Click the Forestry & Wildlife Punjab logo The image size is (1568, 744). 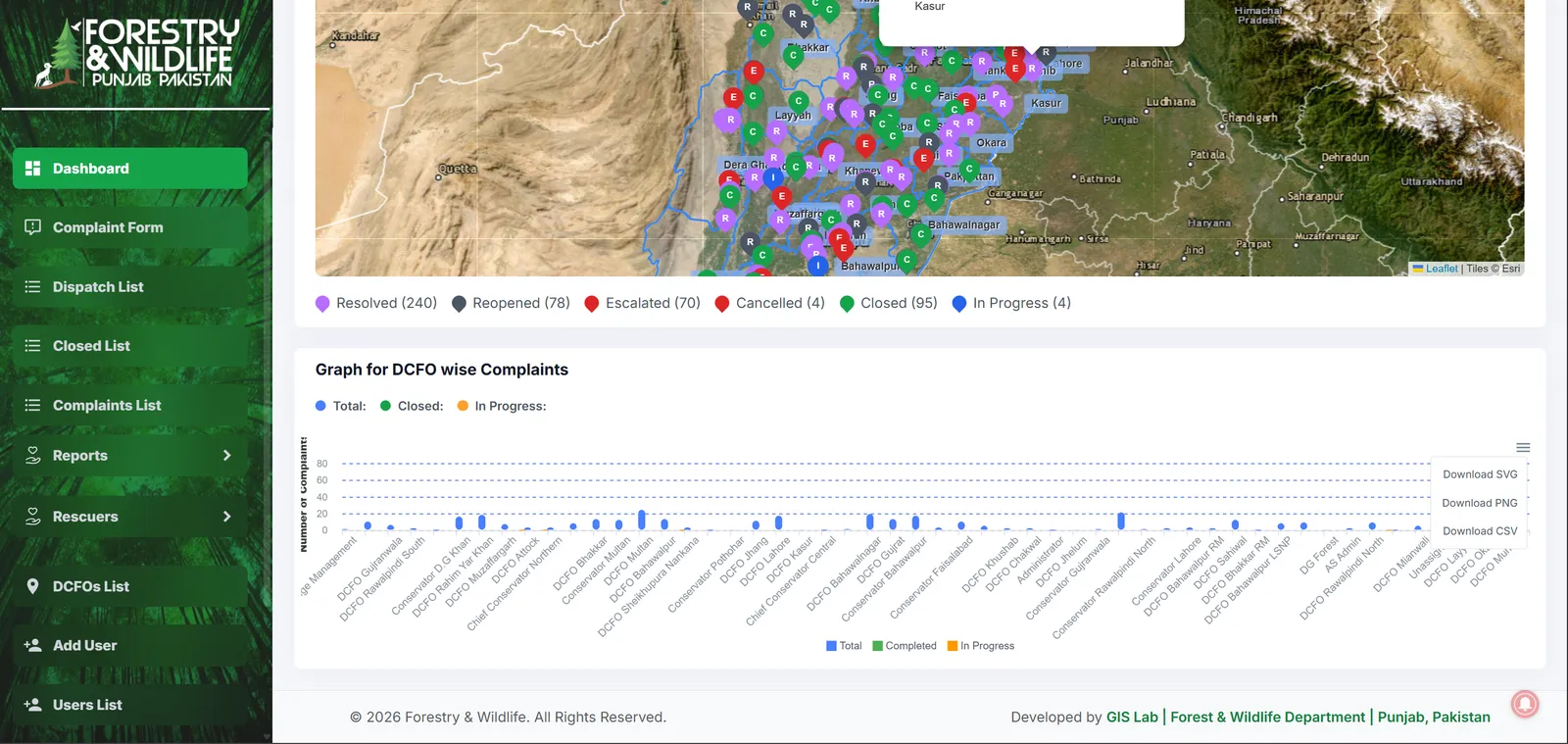(136, 53)
